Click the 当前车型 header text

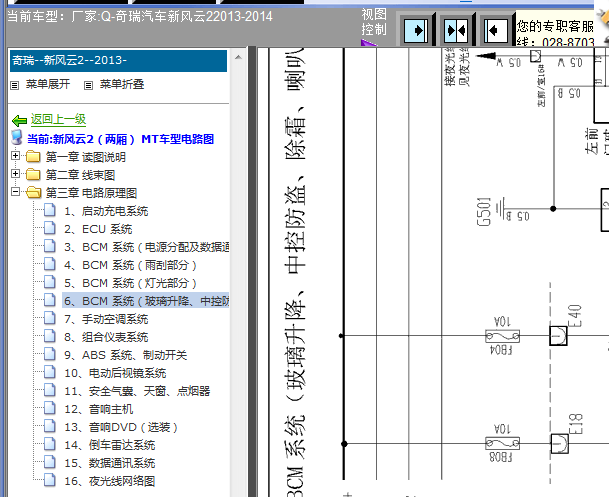140,17
